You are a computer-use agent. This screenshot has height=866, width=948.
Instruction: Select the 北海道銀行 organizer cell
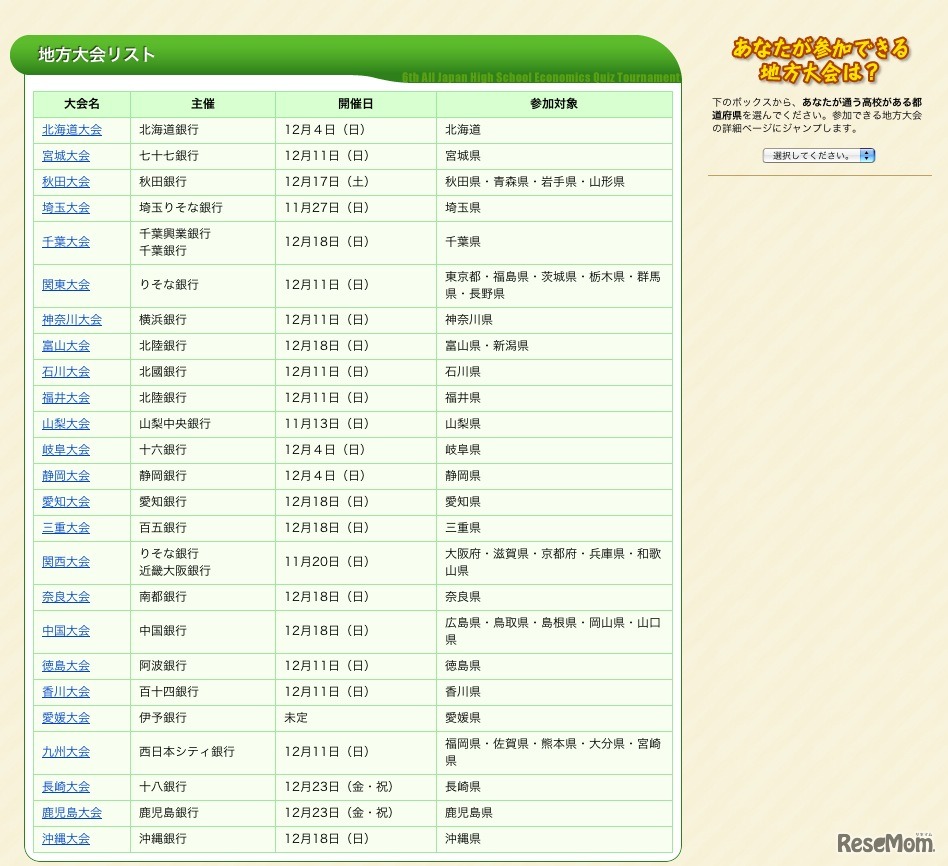203,130
